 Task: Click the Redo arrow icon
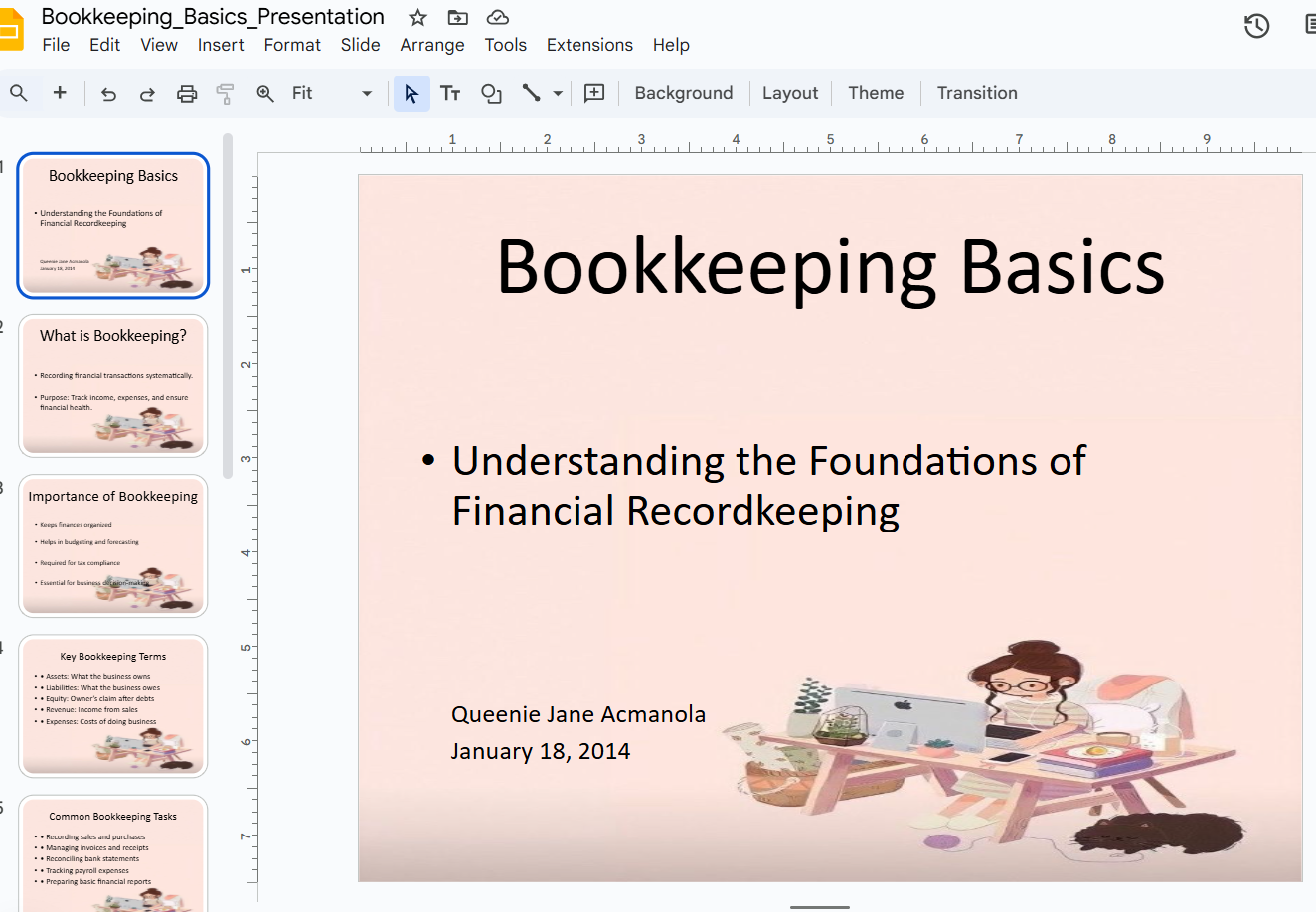click(147, 94)
